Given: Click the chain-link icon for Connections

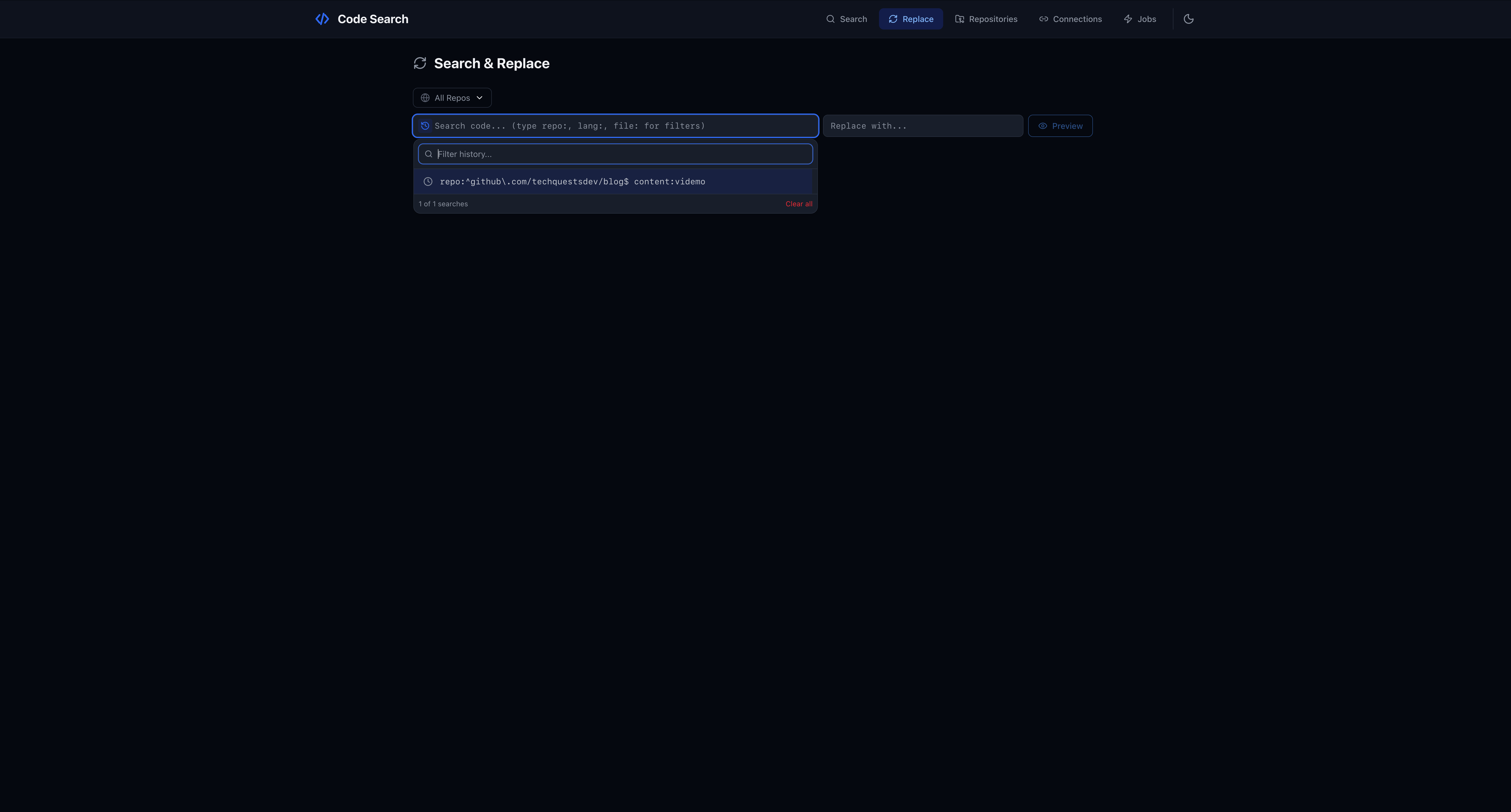Looking at the screenshot, I should click(1044, 19).
